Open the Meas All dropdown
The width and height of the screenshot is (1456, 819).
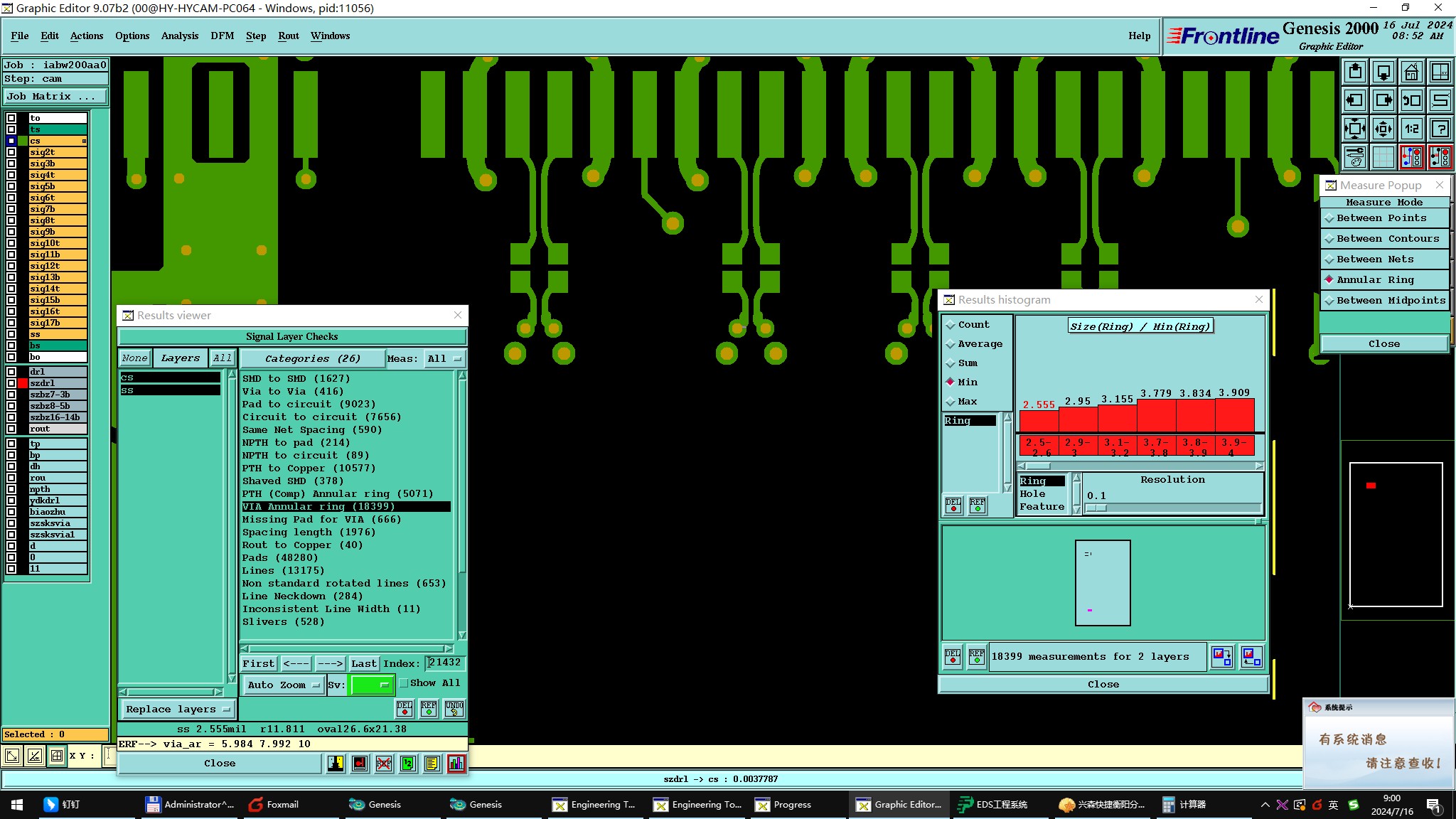pyautogui.click(x=444, y=359)
